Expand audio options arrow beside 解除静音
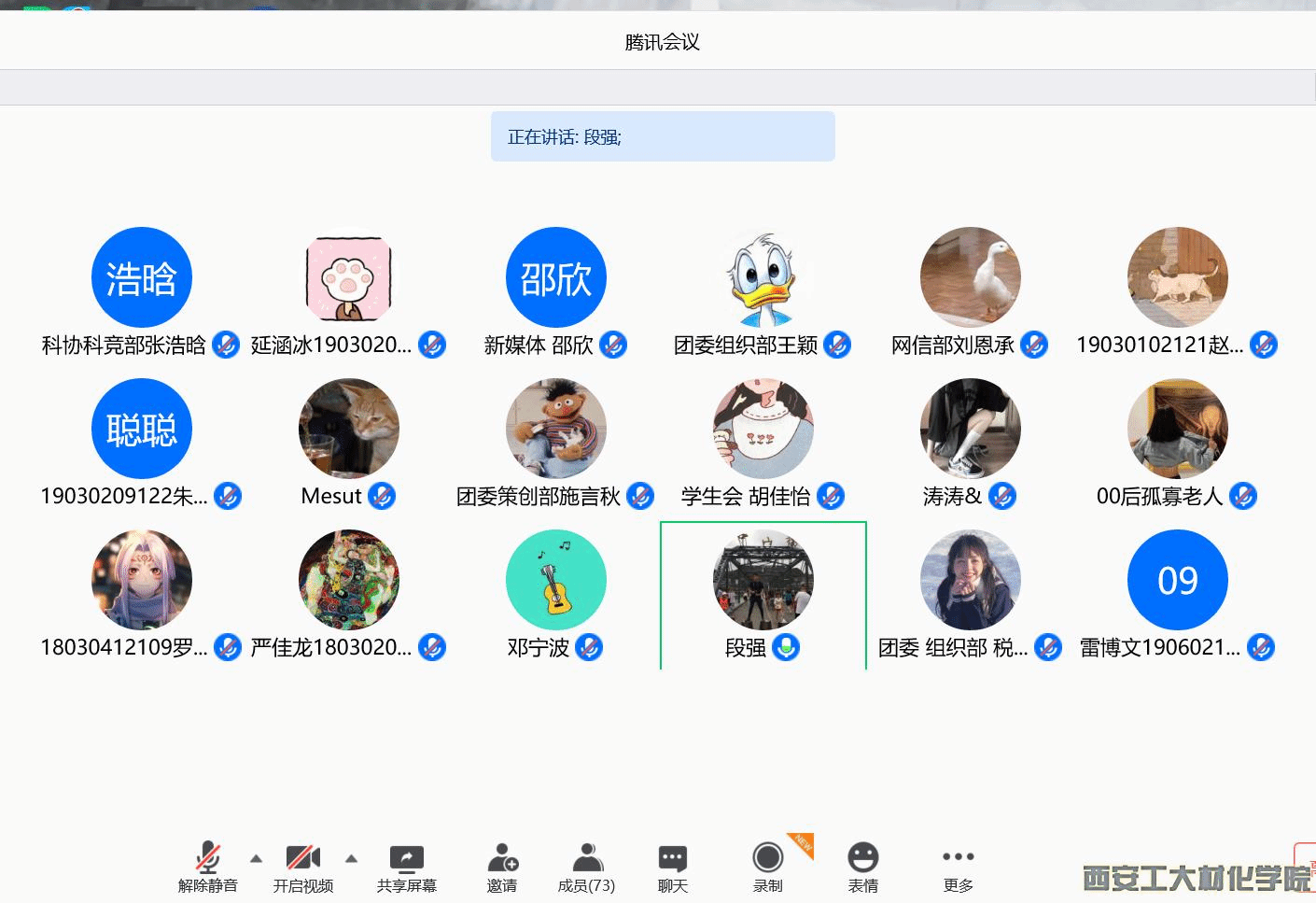This screenshot has height=903, width=1316. pos(256,858)
